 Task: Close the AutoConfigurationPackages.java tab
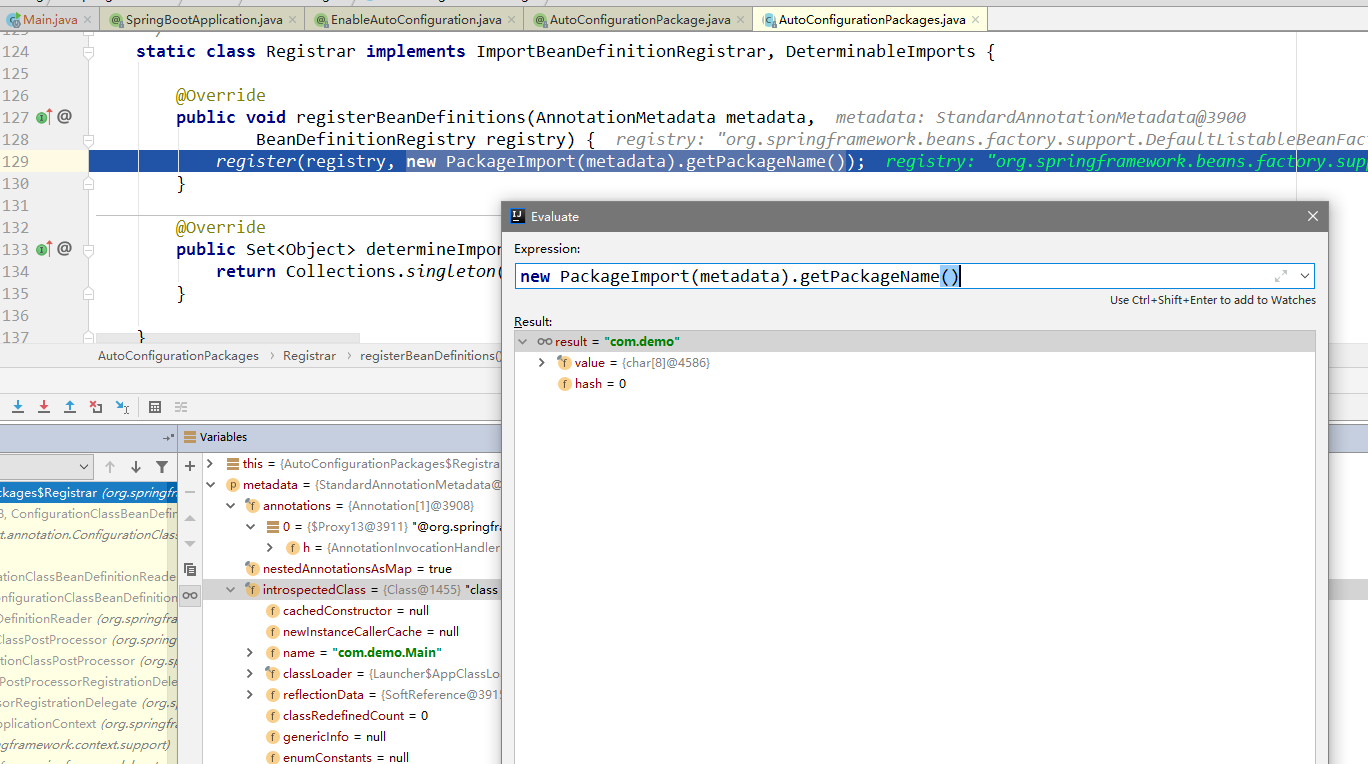[975, 19]
